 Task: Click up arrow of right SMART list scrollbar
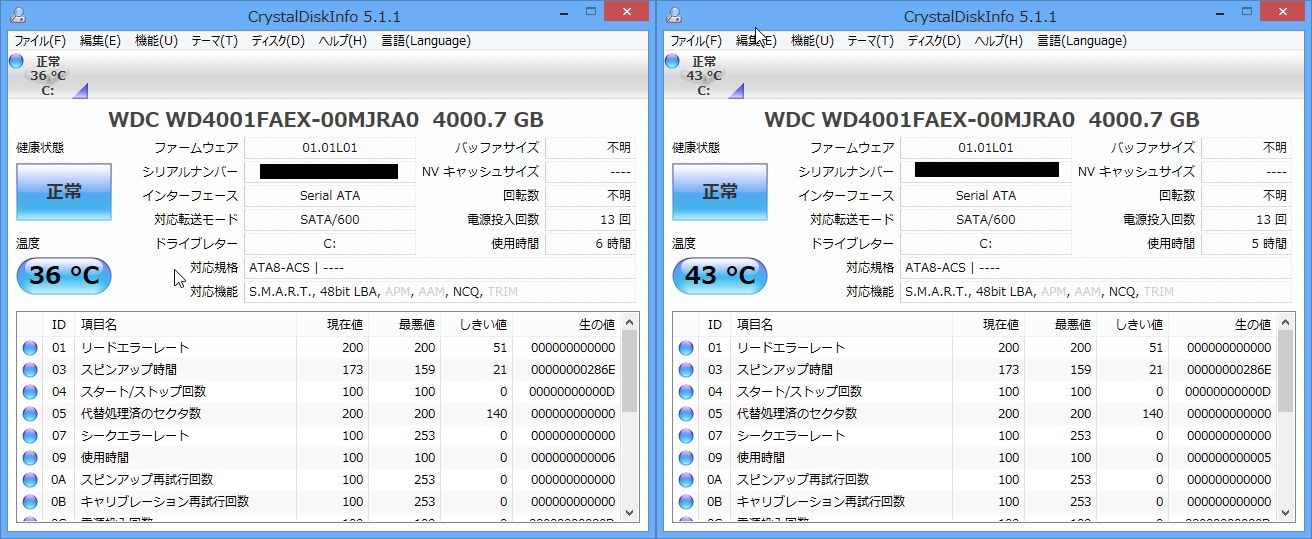[x=1286, y=322]
